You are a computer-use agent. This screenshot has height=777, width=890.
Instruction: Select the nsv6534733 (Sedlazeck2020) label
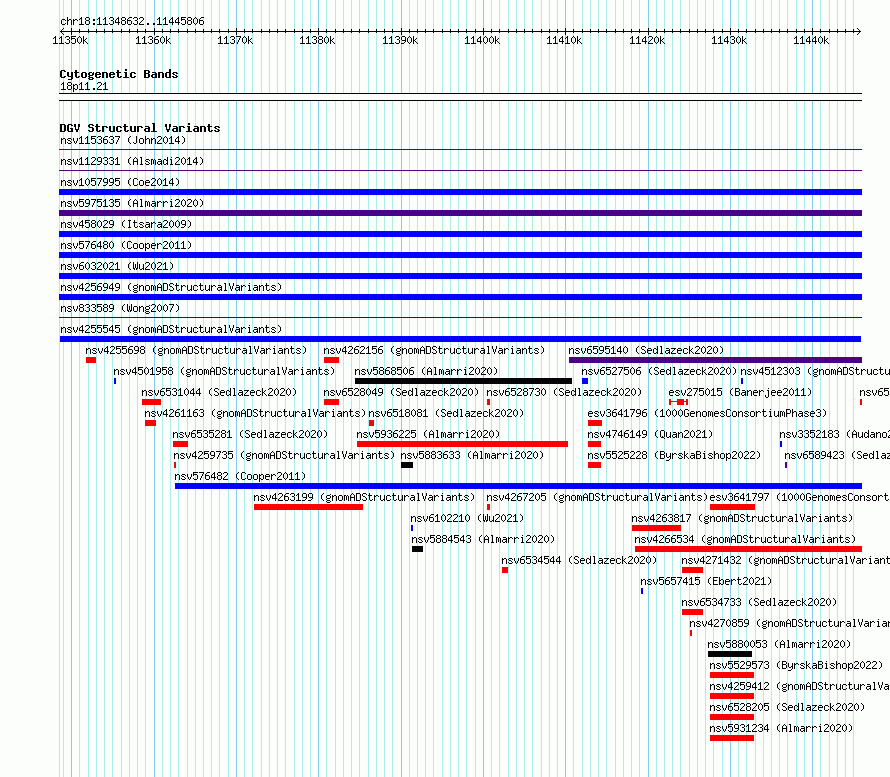click(759, 602)
